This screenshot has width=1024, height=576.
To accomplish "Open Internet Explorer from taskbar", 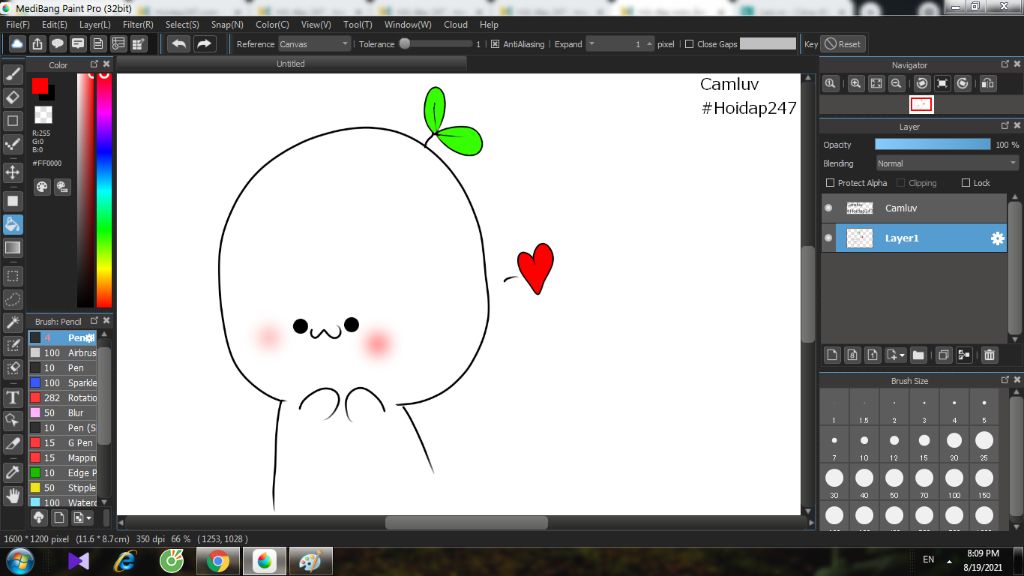I will (125, 562).
